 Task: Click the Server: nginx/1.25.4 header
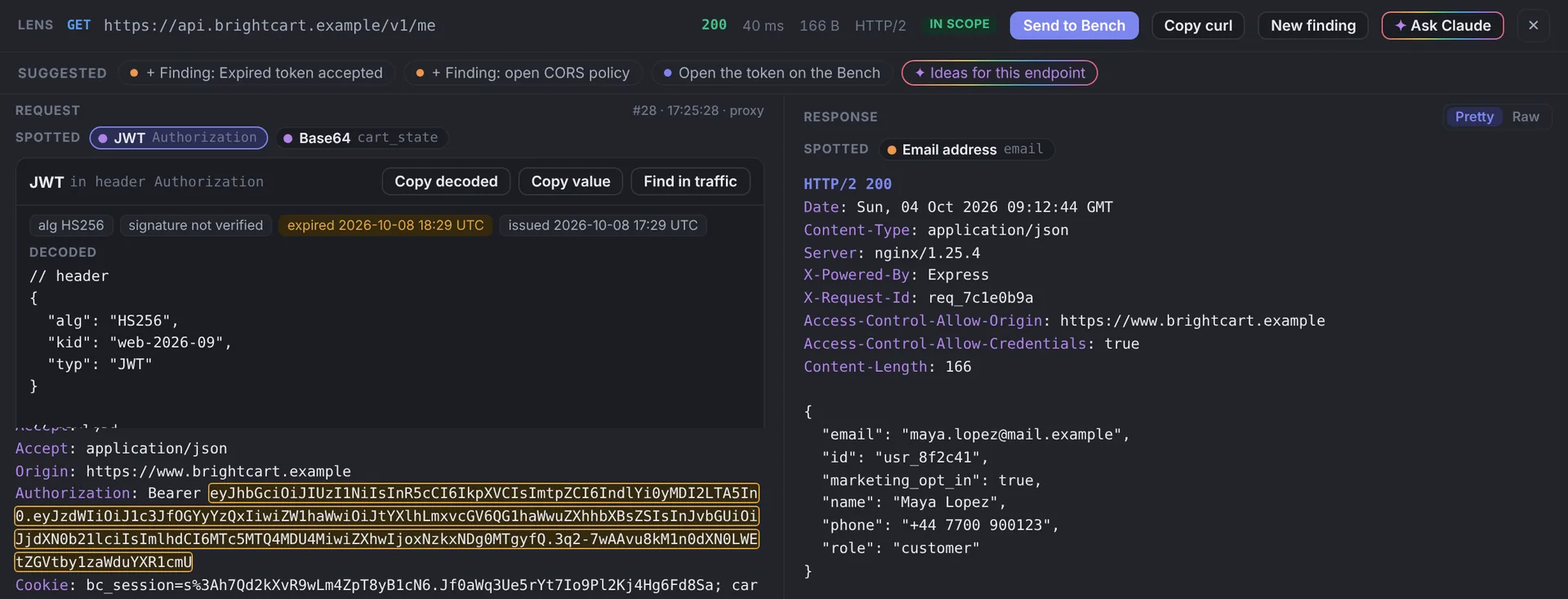(x=892, y=253)
